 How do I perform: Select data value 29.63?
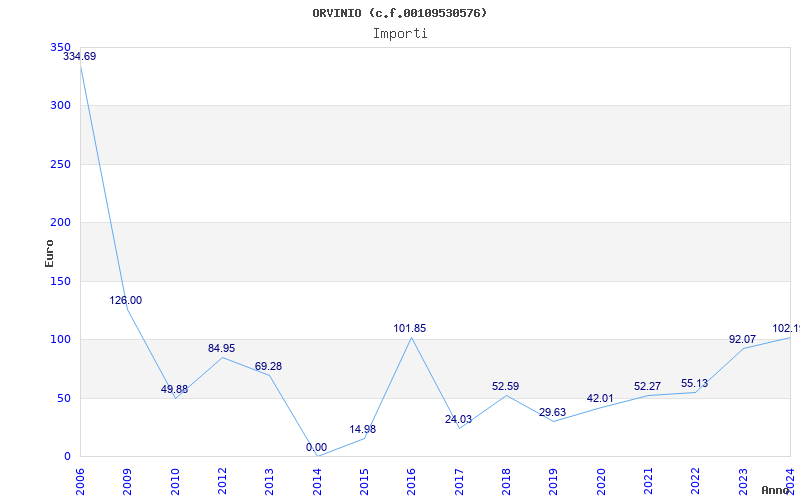(x=553, y=412)
